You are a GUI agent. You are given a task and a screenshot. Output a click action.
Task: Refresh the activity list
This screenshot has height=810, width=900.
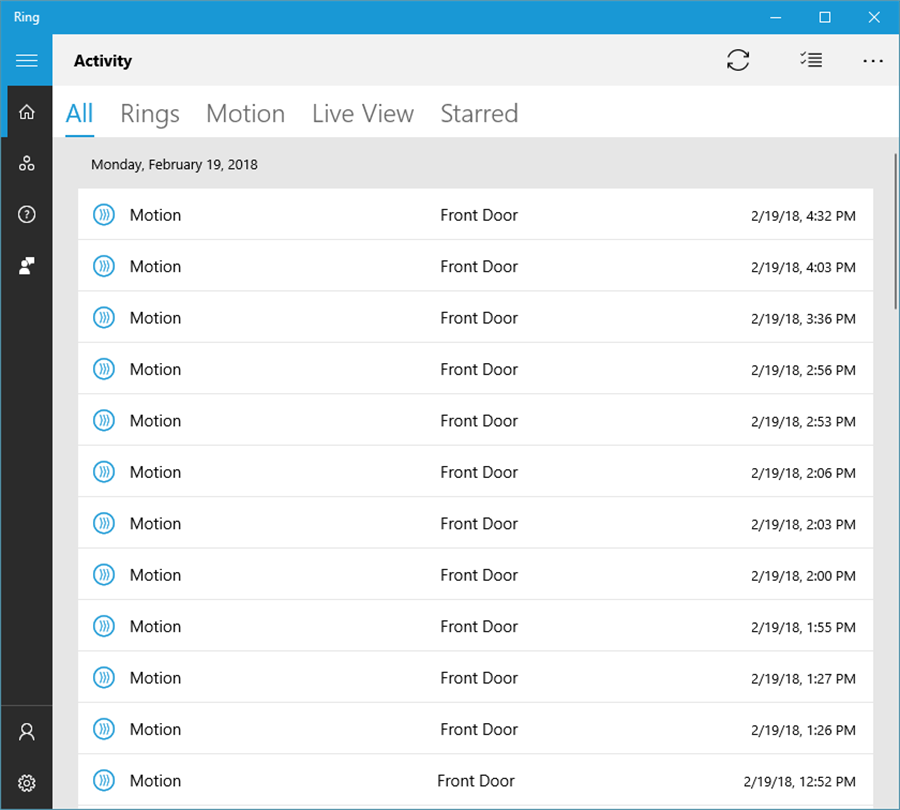738,61
